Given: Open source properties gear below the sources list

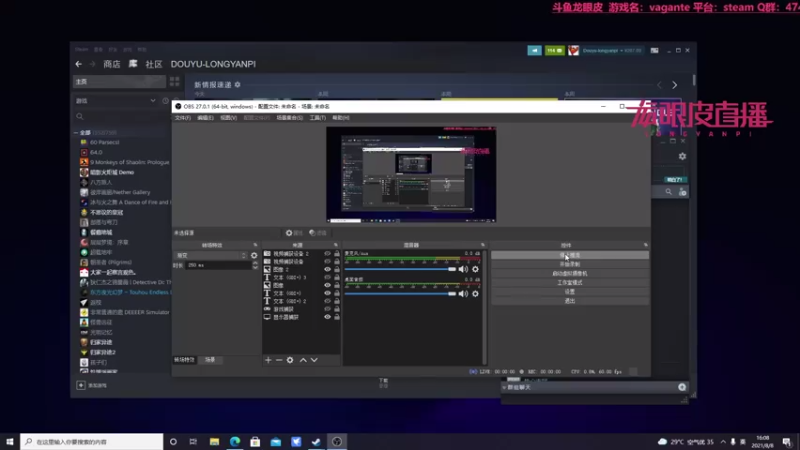Looking at the screenshot, I should click(290, 360).
